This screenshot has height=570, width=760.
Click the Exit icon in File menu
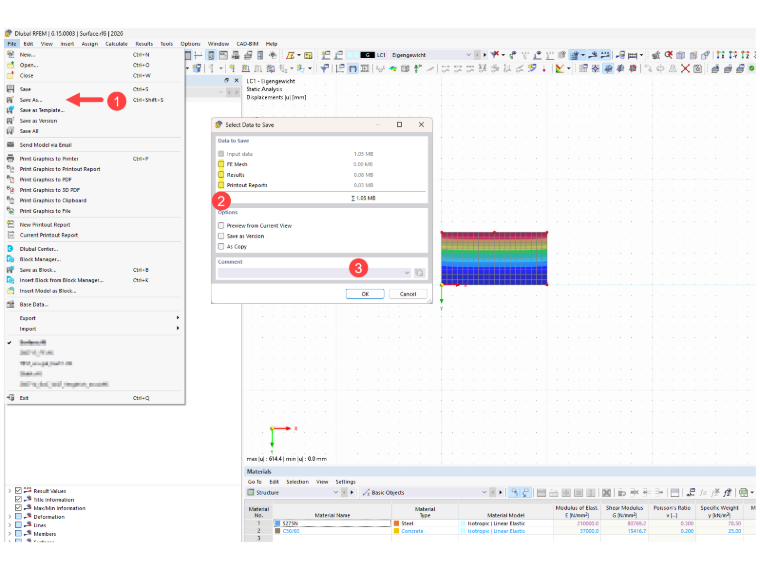pyautogui.click(x=10, y=398)
